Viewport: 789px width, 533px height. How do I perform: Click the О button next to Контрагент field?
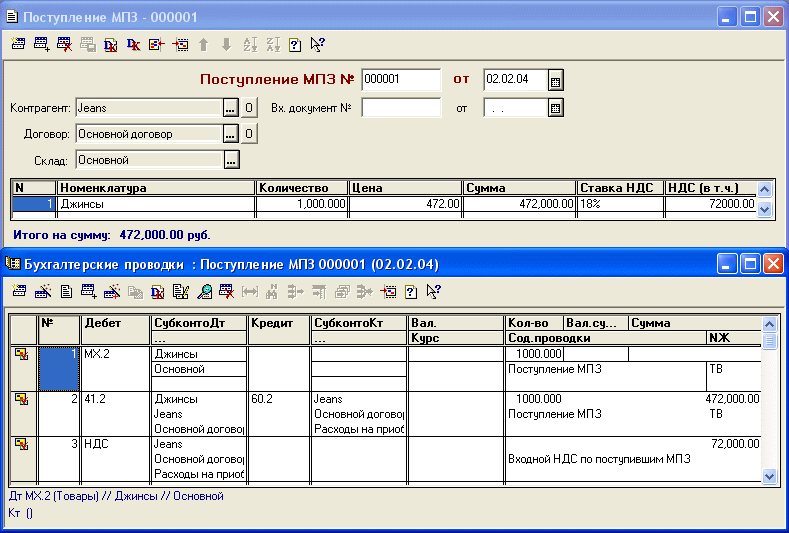(249, 108)
